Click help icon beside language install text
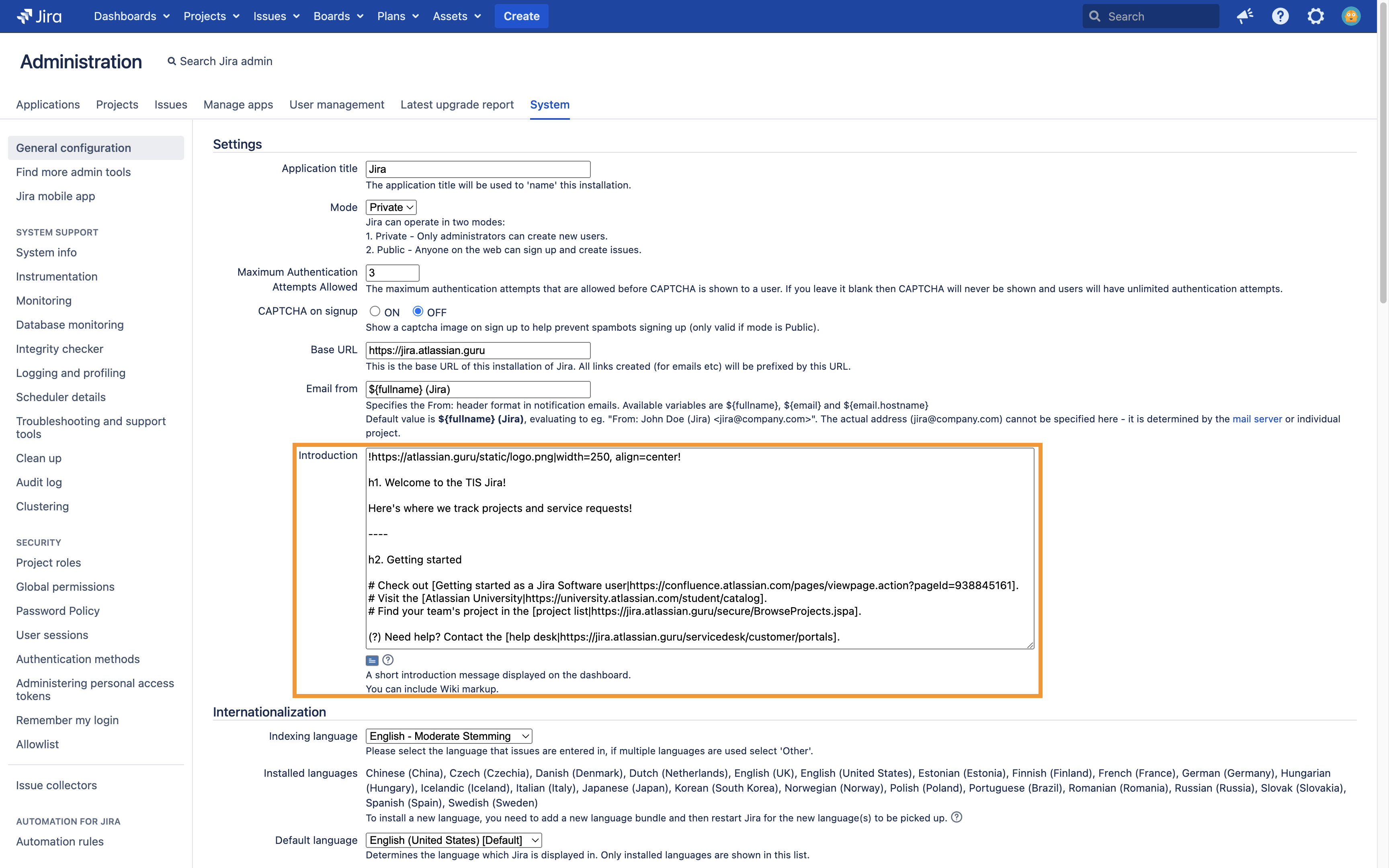Image resolution: width=1389 pixels, height=868 pixels. [956, 817]
